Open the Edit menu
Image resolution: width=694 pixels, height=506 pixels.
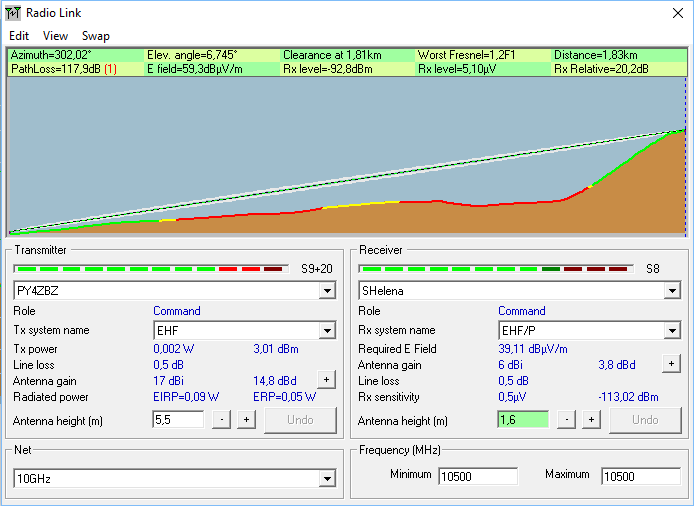pos(19,35)
